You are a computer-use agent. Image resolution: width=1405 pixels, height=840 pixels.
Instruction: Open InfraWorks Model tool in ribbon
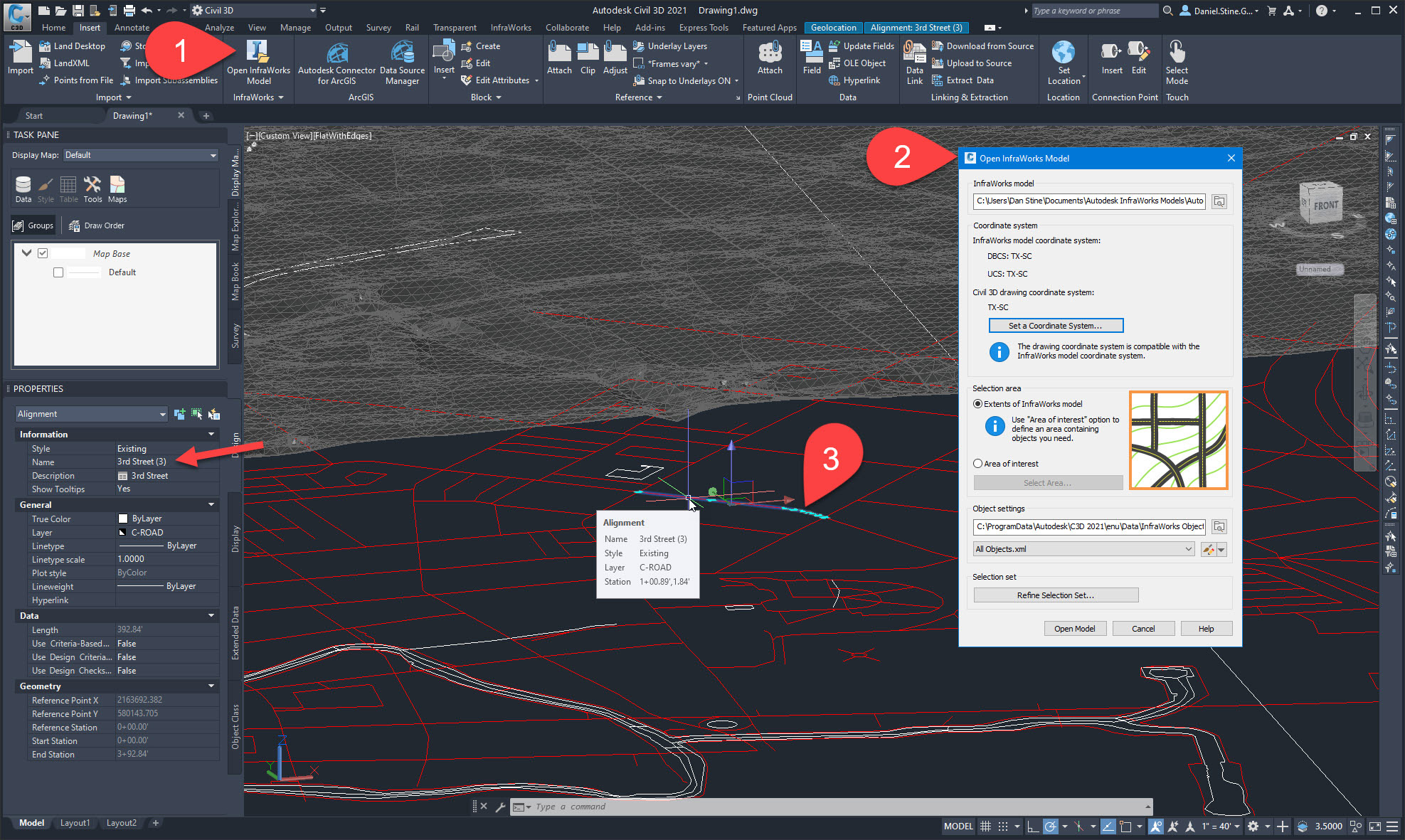[x=258, y=63]
